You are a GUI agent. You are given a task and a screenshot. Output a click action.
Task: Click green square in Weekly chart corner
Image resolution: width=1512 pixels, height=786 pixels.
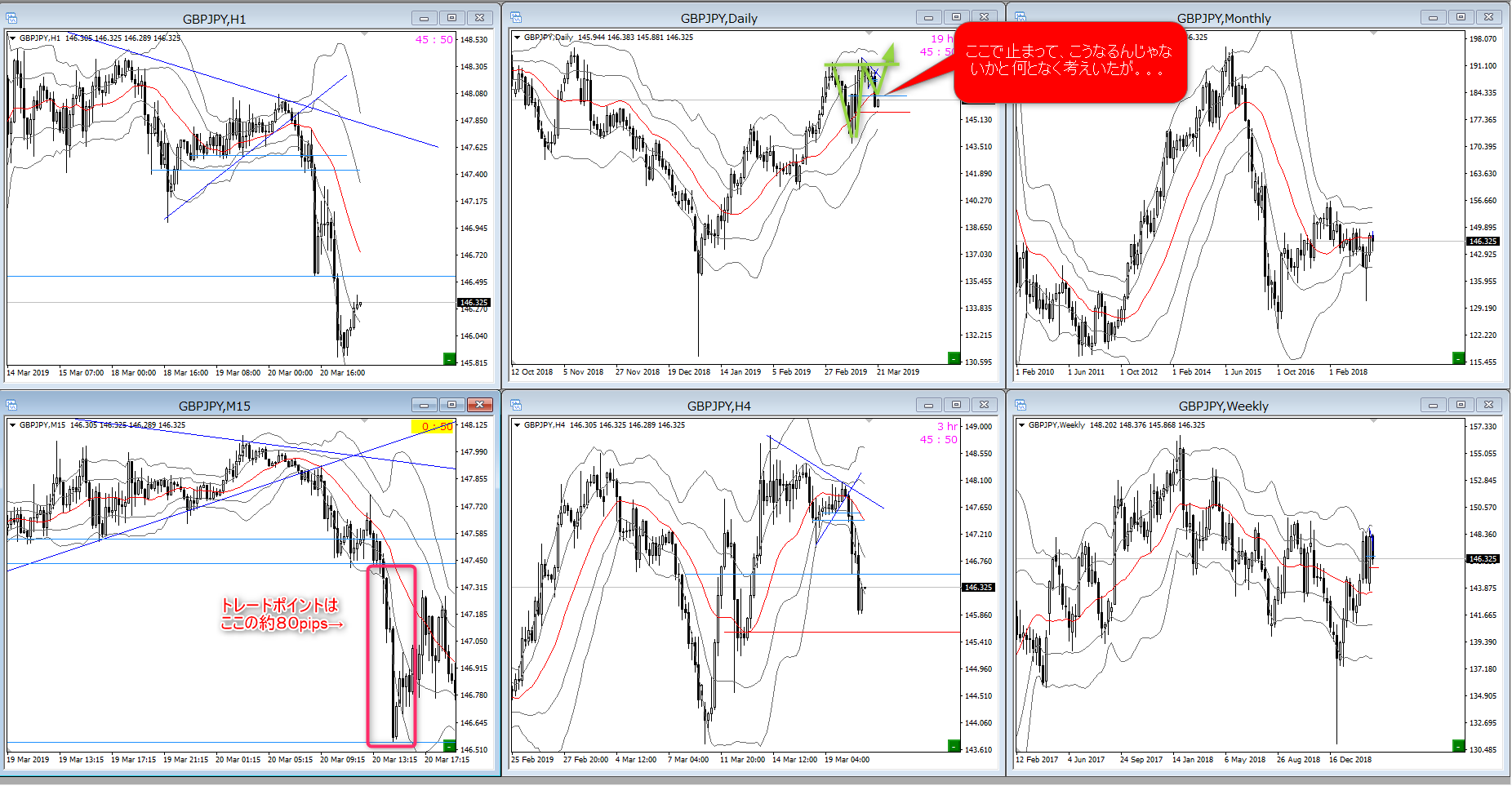tap(1458, 745)
